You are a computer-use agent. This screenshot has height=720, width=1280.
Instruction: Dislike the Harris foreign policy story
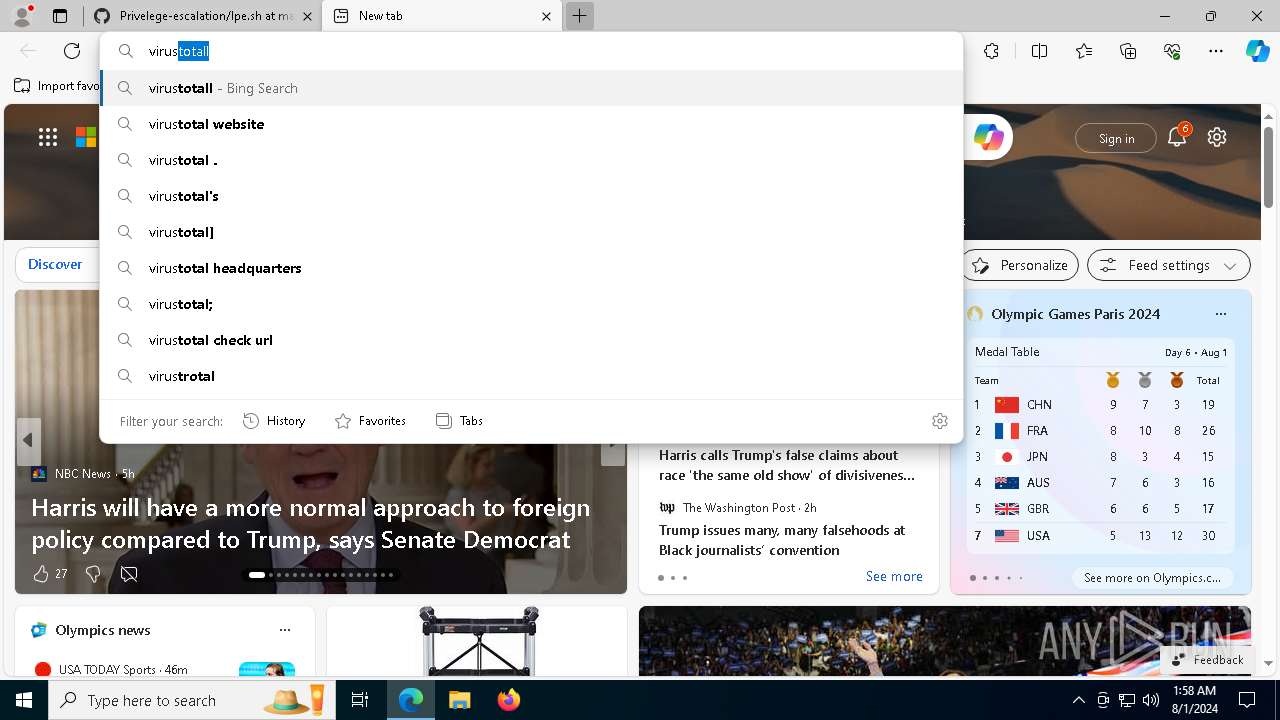point(93,574)
